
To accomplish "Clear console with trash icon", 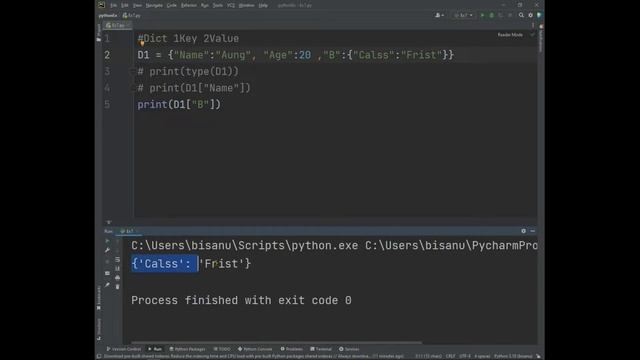I will click(x=118, y=287).
